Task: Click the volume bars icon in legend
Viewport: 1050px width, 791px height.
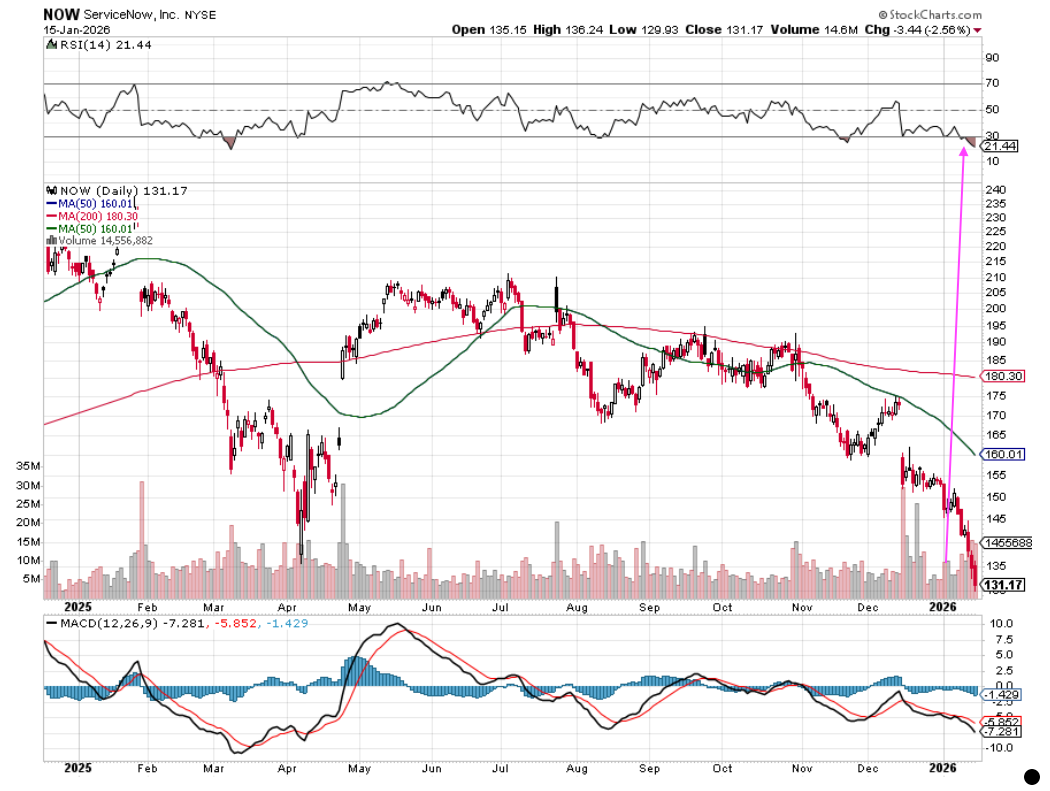Action: [50, 240]
